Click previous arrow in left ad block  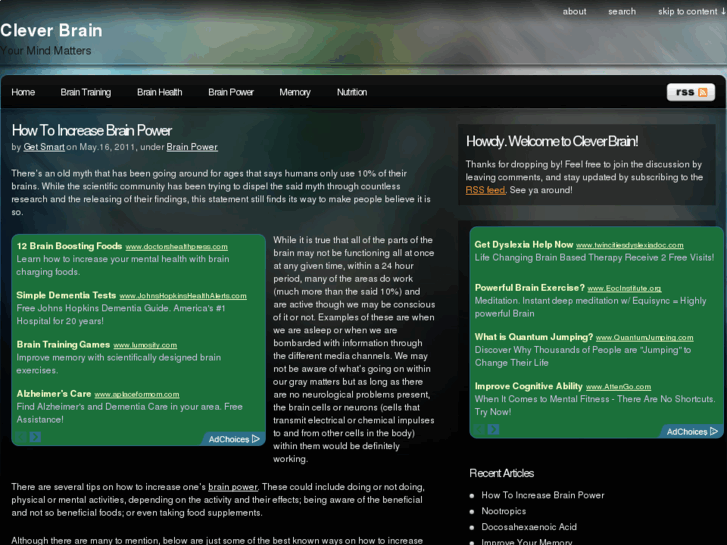(x=21, y=437)
